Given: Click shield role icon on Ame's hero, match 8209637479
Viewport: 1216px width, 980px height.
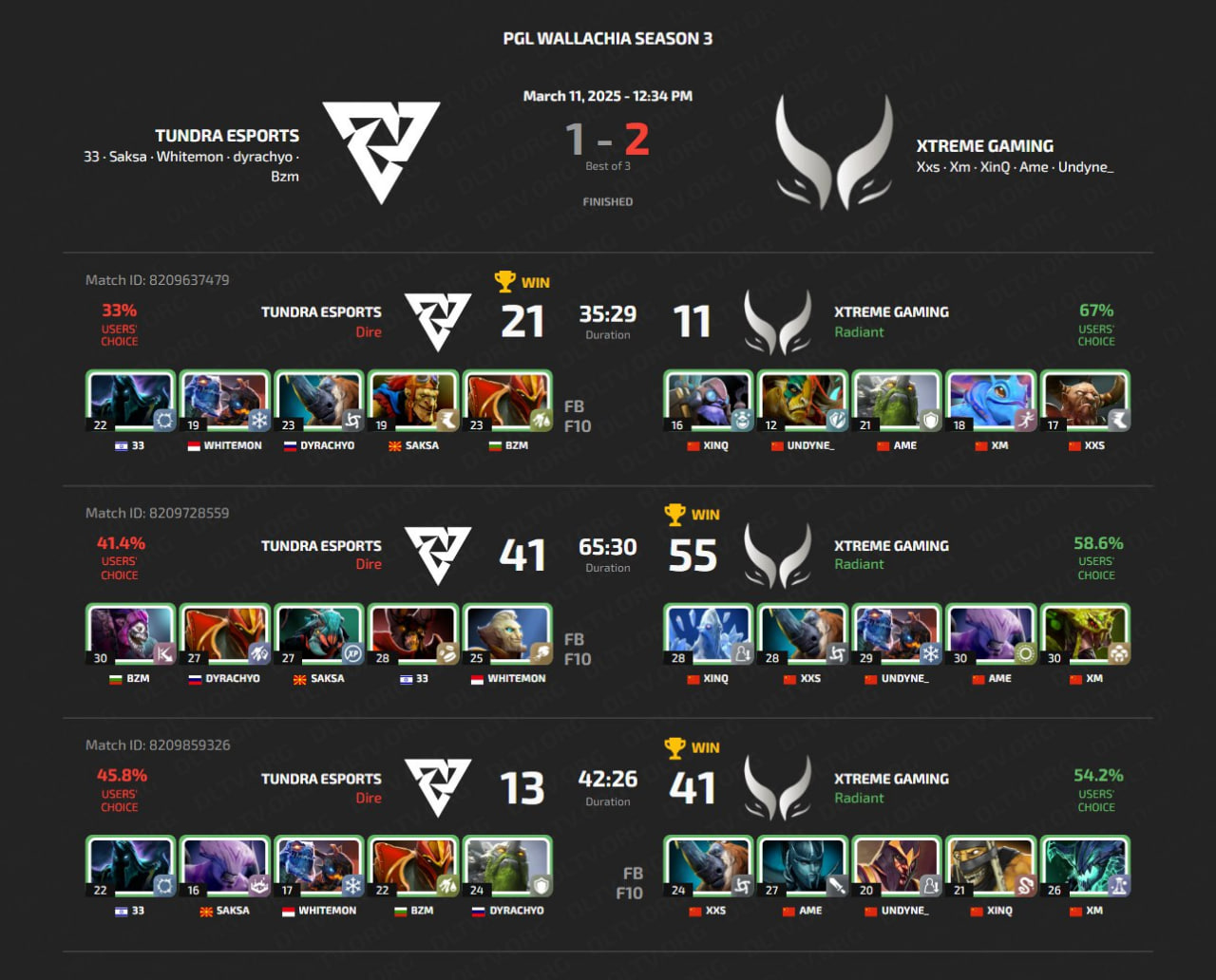Looking at the screenshot, I should click(x=931, y=420).
